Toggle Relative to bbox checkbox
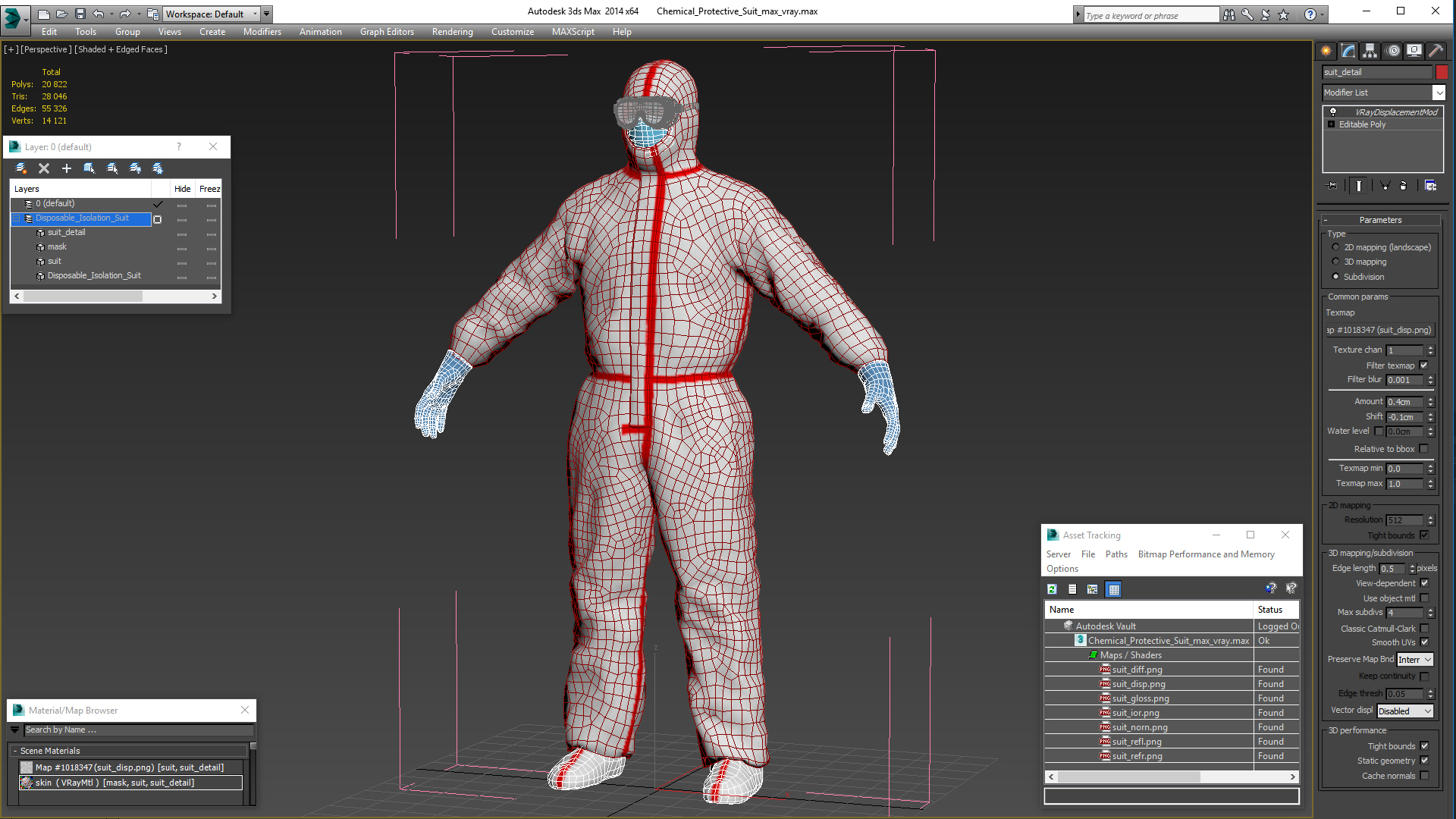This screenshot has width=1456, height=819. (1424, 449)
